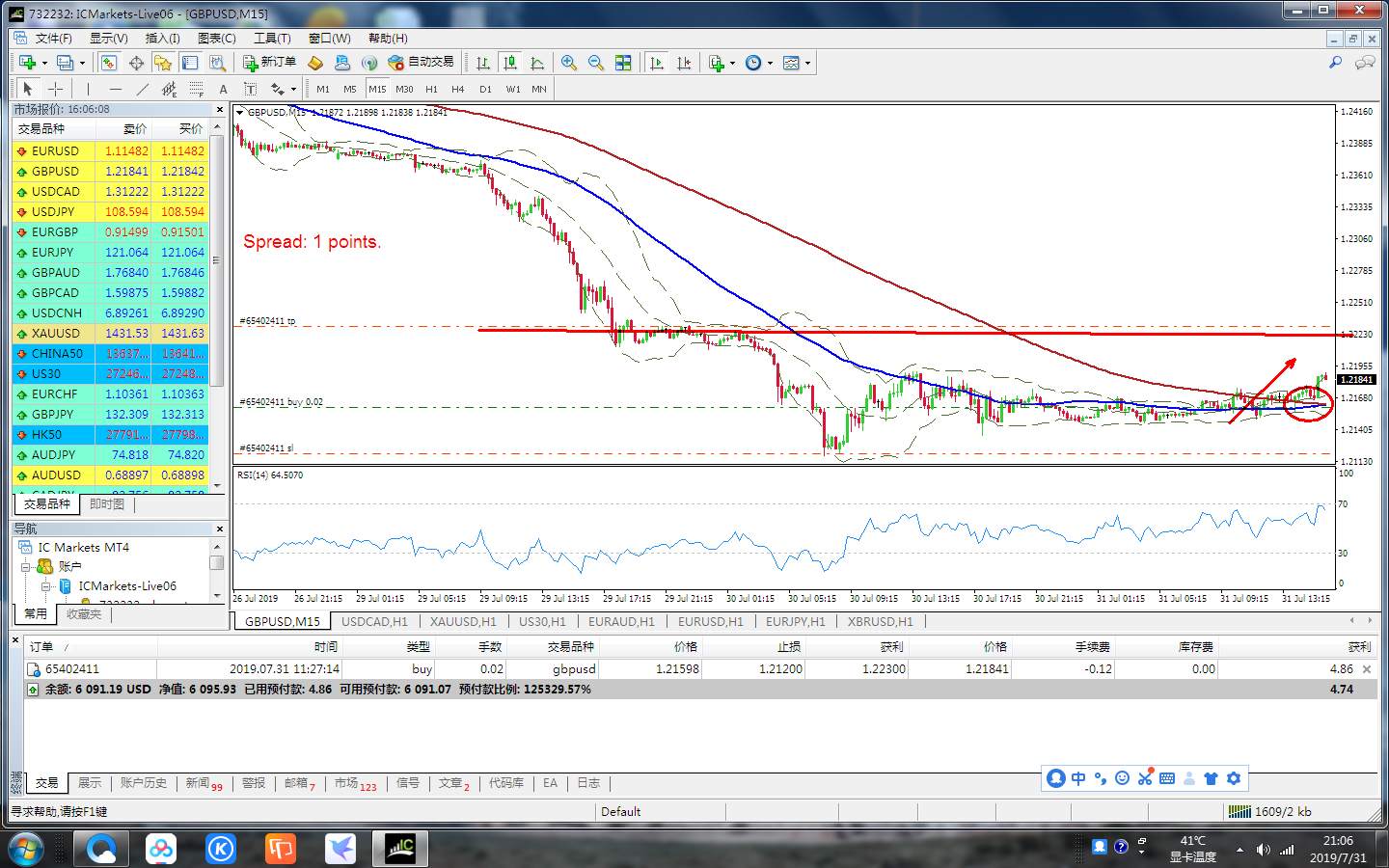Screen dimensions: 1389x868
Task: Open the 插入(I) menu
Action: [162, 38]
